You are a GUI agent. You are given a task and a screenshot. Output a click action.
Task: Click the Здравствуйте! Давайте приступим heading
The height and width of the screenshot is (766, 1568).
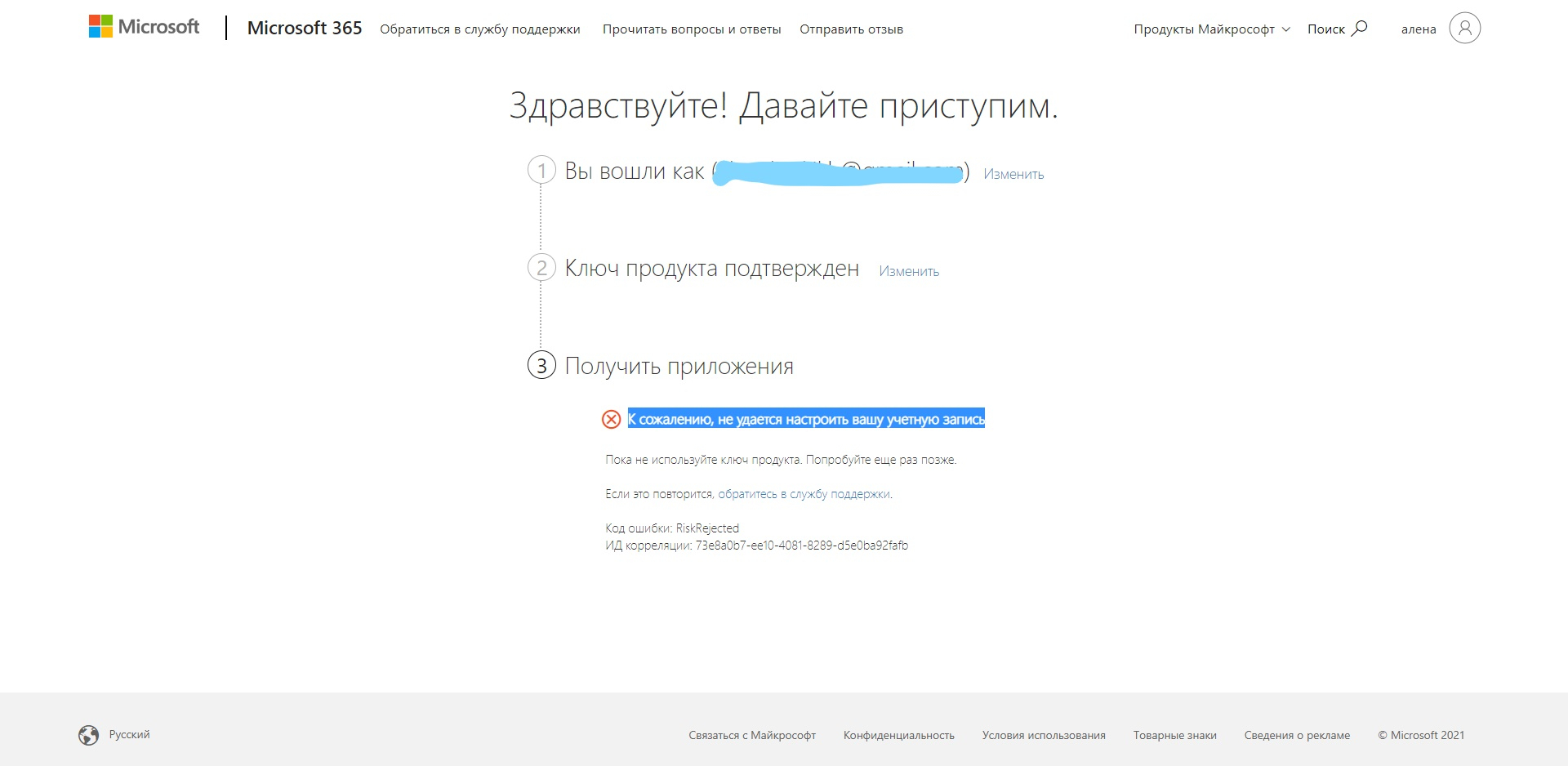pyautogui.click(x=784, y=106)
